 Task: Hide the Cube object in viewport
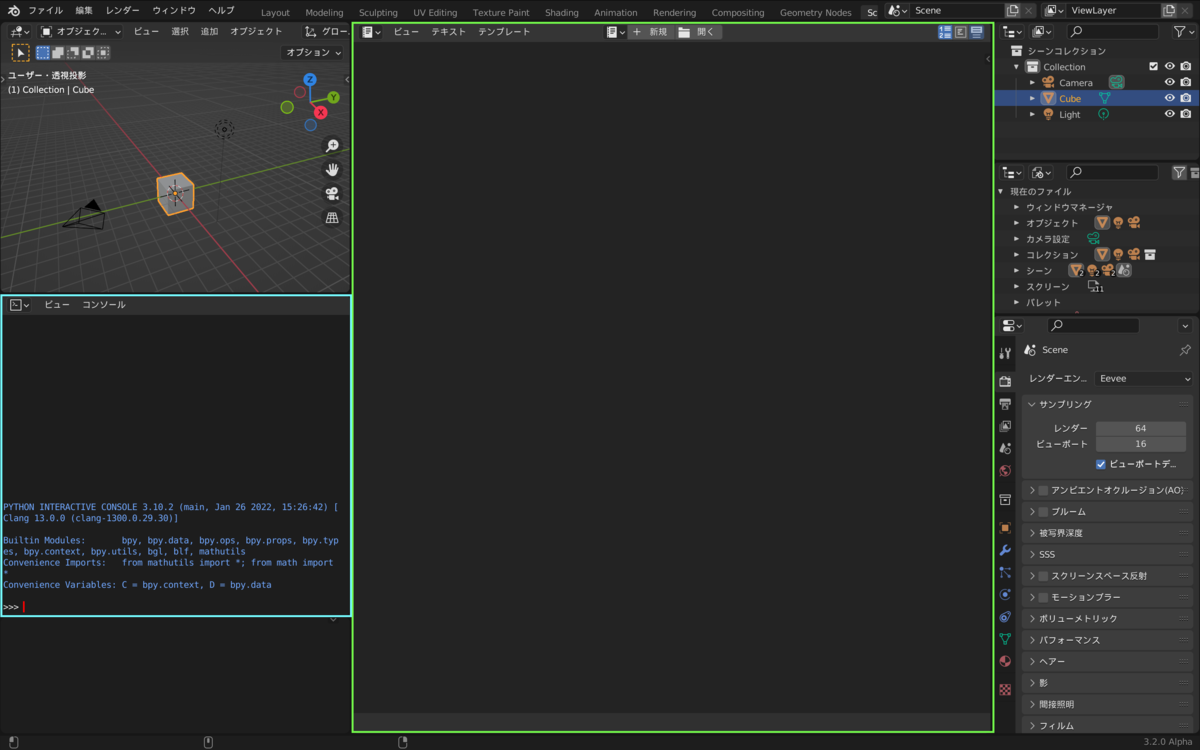tap(1169, 99)
